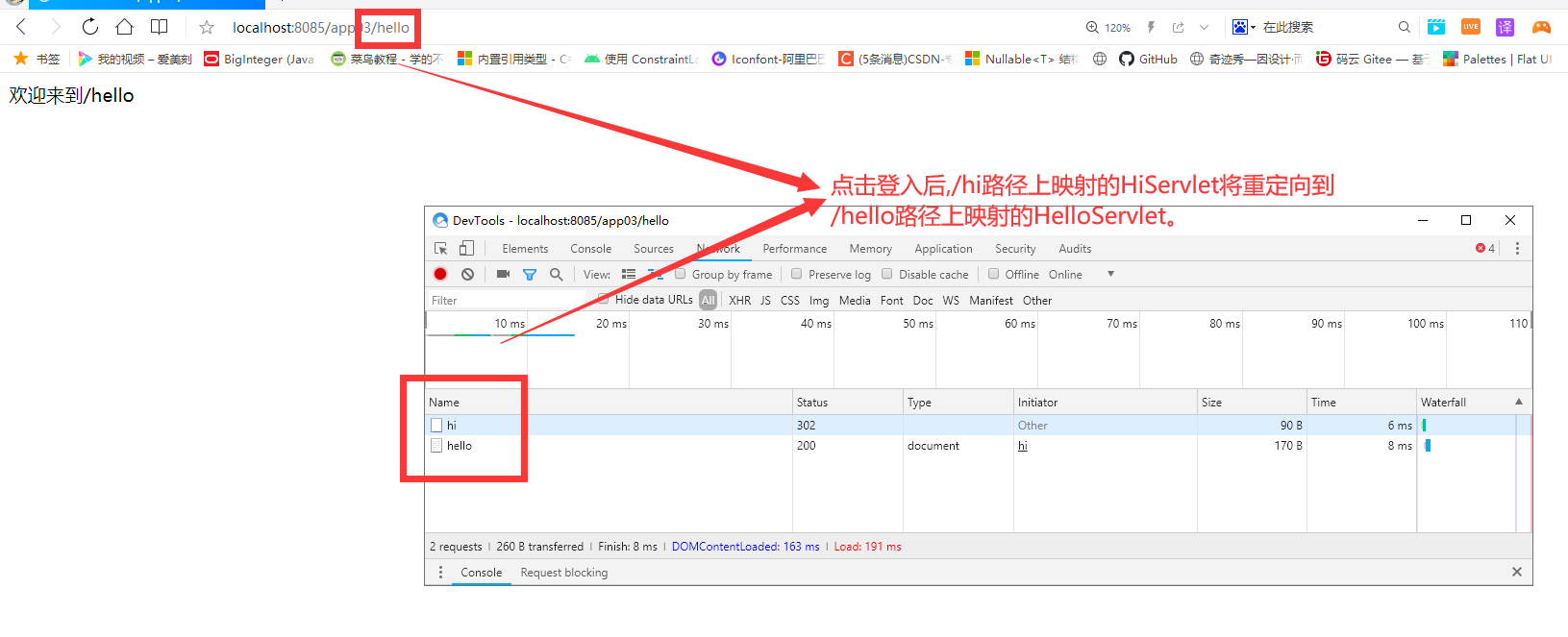Open DevTools three-dot customize menu
Screen dimensions: 1568x637
tap(1517, 248)
